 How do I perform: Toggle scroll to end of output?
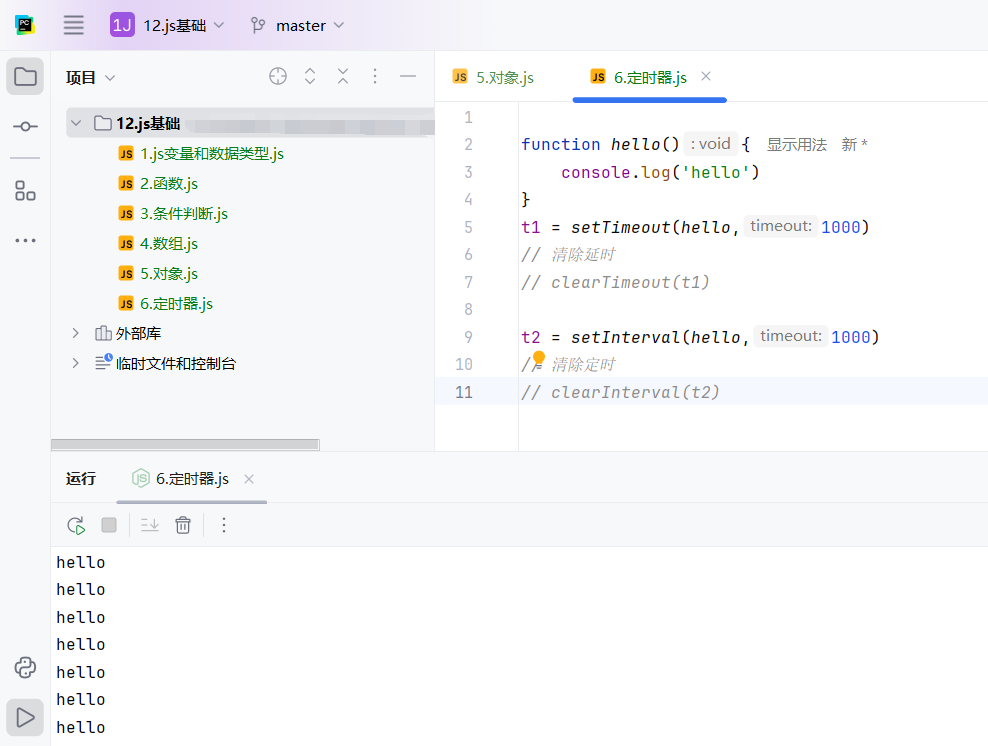(x=149, y=525)
